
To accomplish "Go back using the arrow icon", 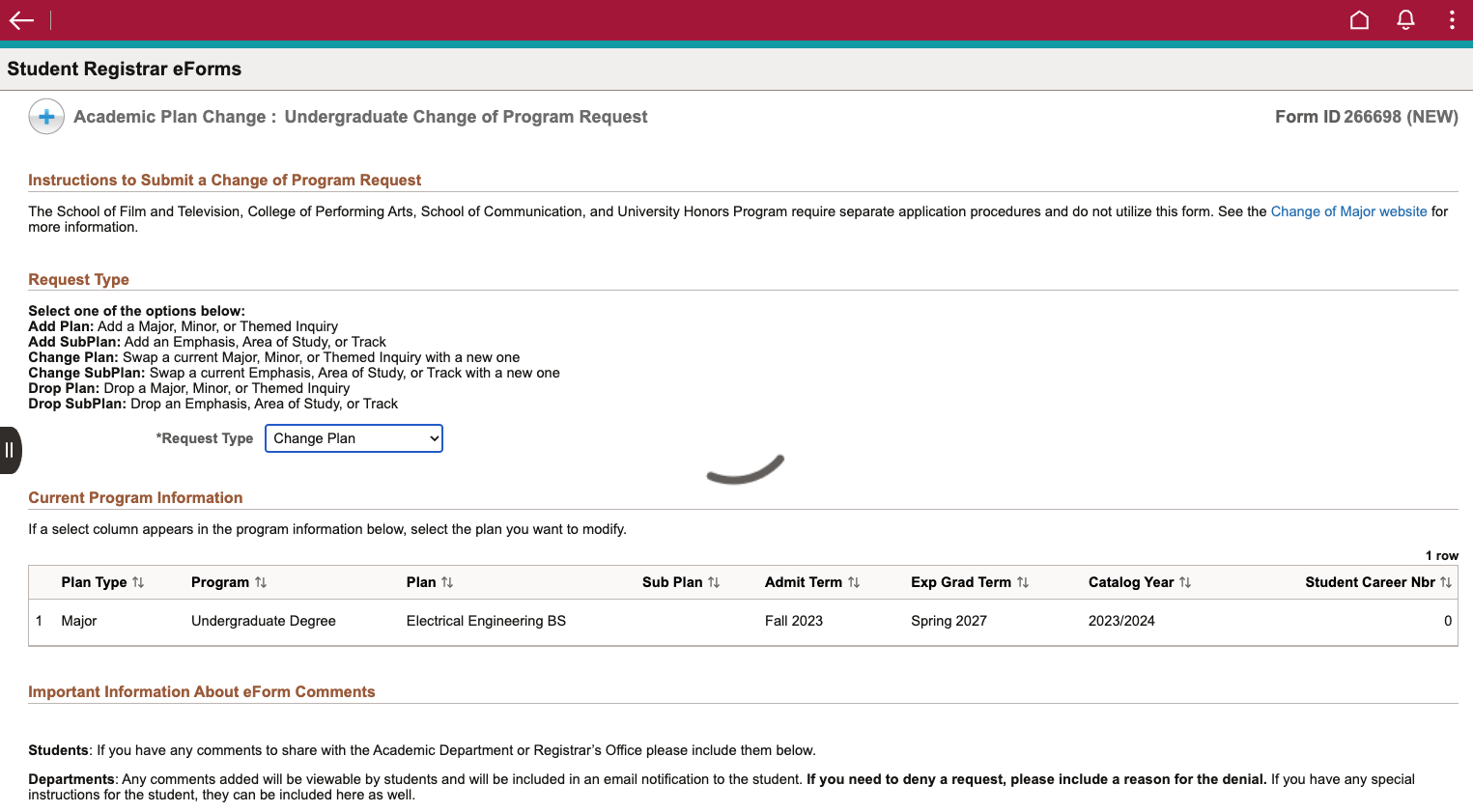I will click(x=21, y=20).
